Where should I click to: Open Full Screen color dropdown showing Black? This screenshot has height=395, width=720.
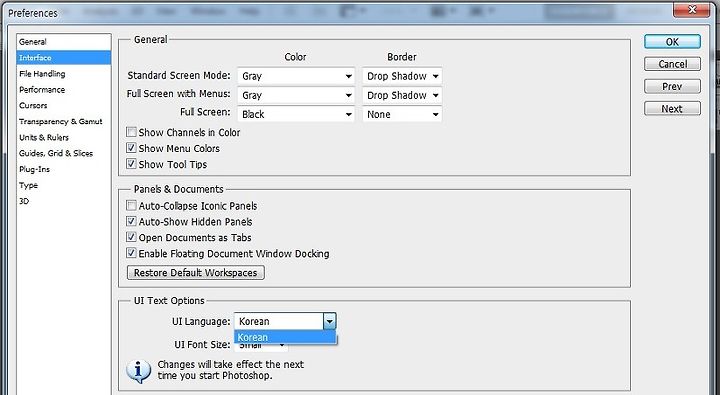pyautogui.click(x=296, y=114)
